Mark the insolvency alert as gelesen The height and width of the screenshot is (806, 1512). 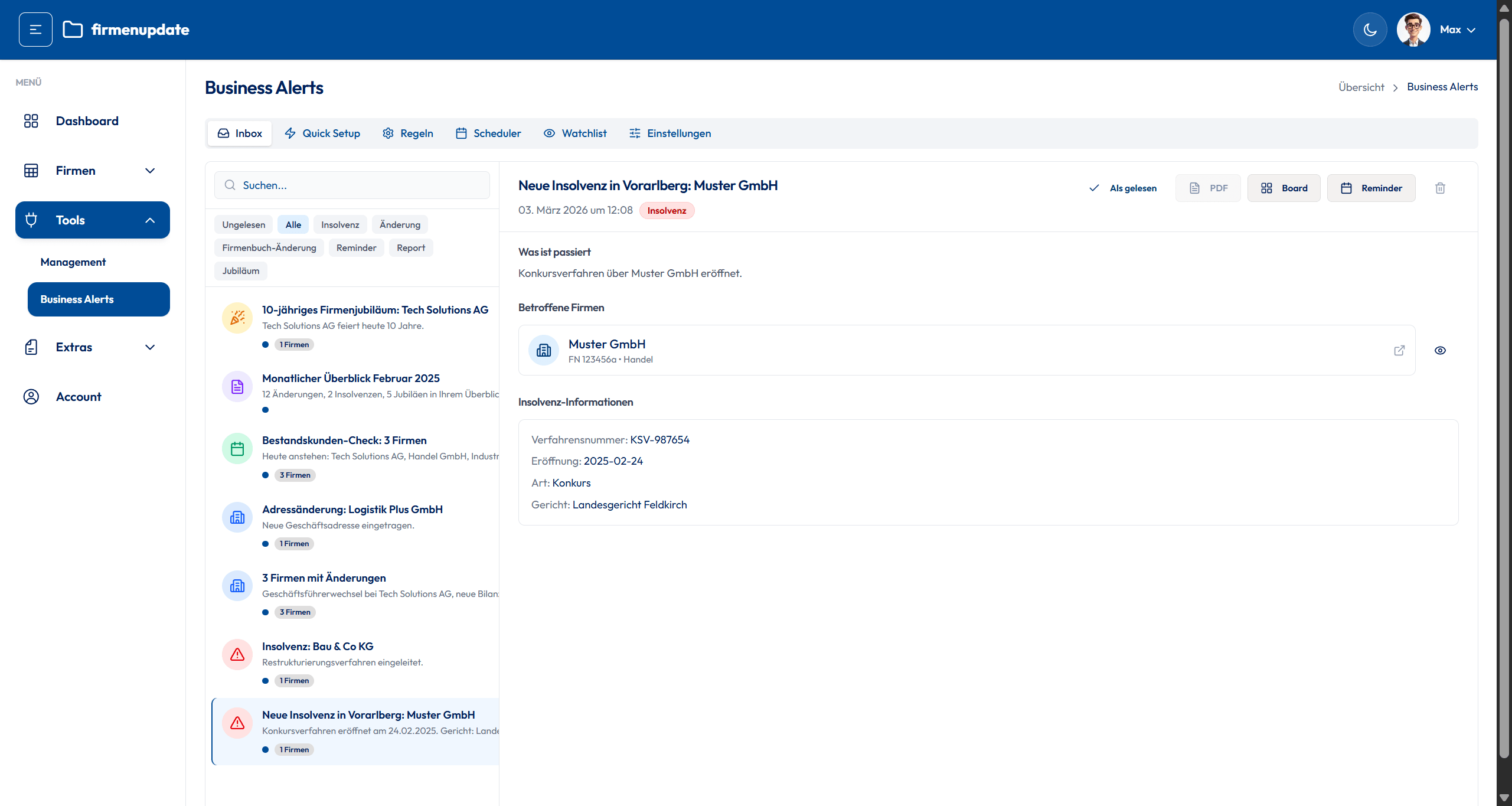(x=1122, y=188)
